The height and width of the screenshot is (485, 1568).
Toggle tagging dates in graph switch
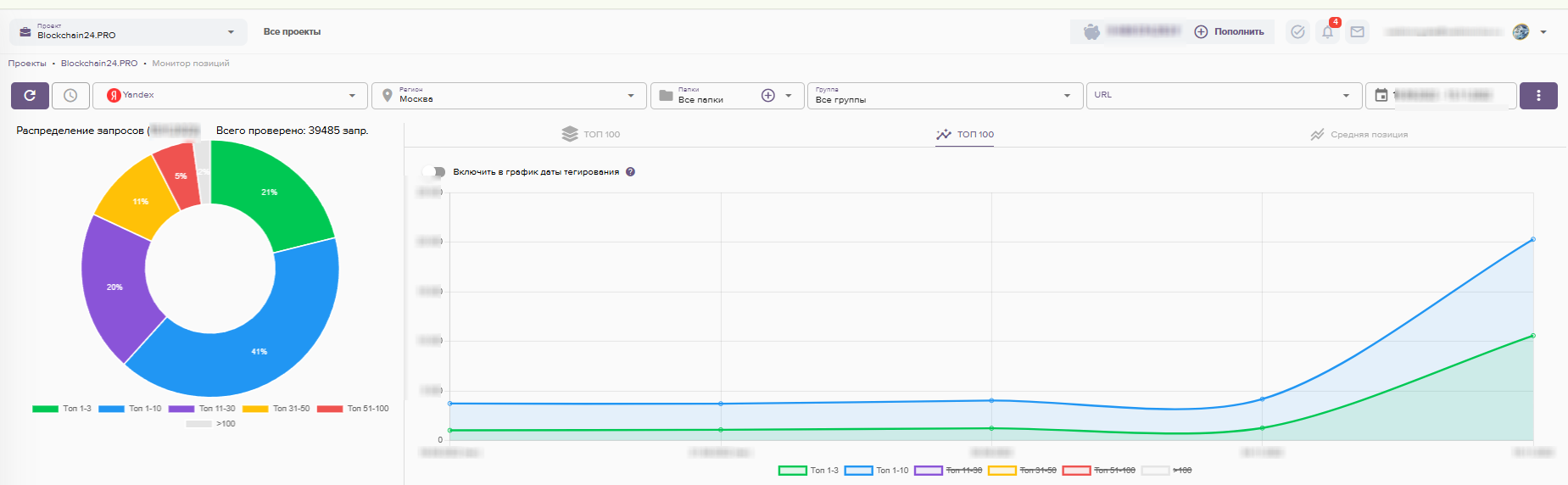pos(434,172)
